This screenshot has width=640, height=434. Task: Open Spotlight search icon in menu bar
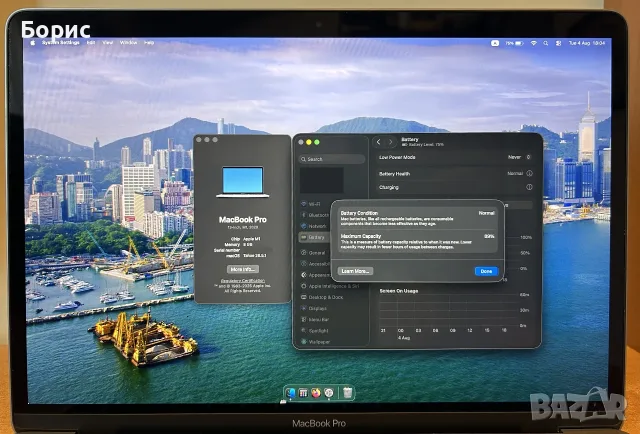(x=546, y=43)
